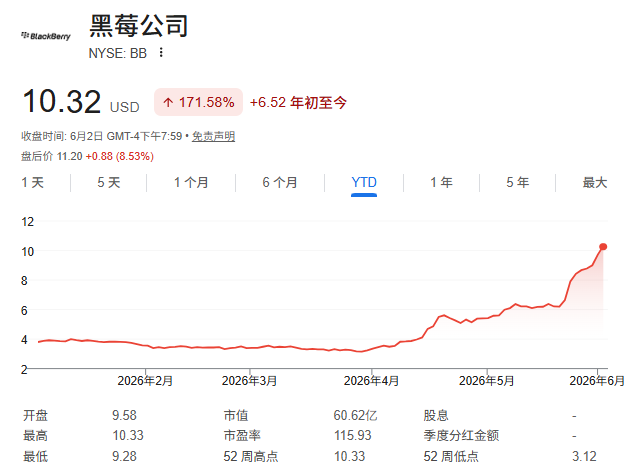Switch to the 6 个月 range tab
The height and width of the screenshot is (475, 626).
280,182
